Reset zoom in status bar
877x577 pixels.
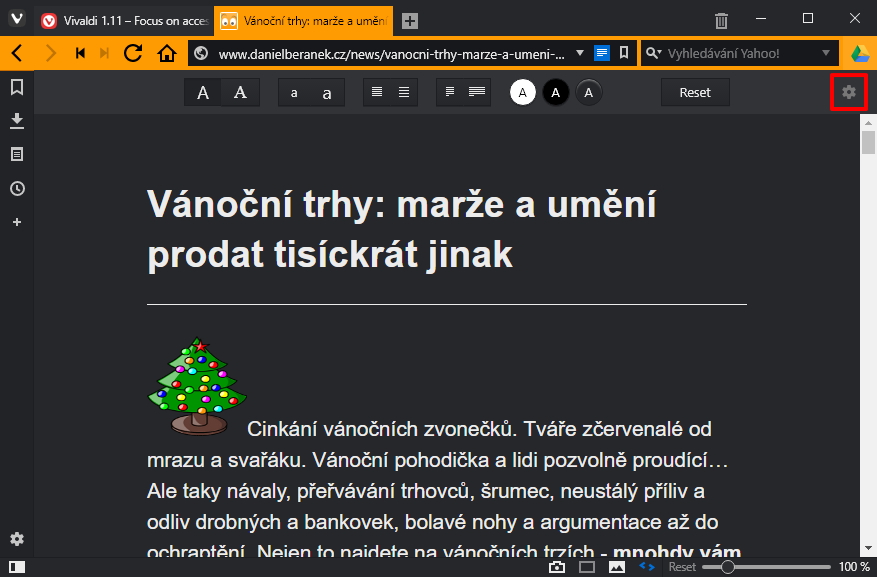682,567
